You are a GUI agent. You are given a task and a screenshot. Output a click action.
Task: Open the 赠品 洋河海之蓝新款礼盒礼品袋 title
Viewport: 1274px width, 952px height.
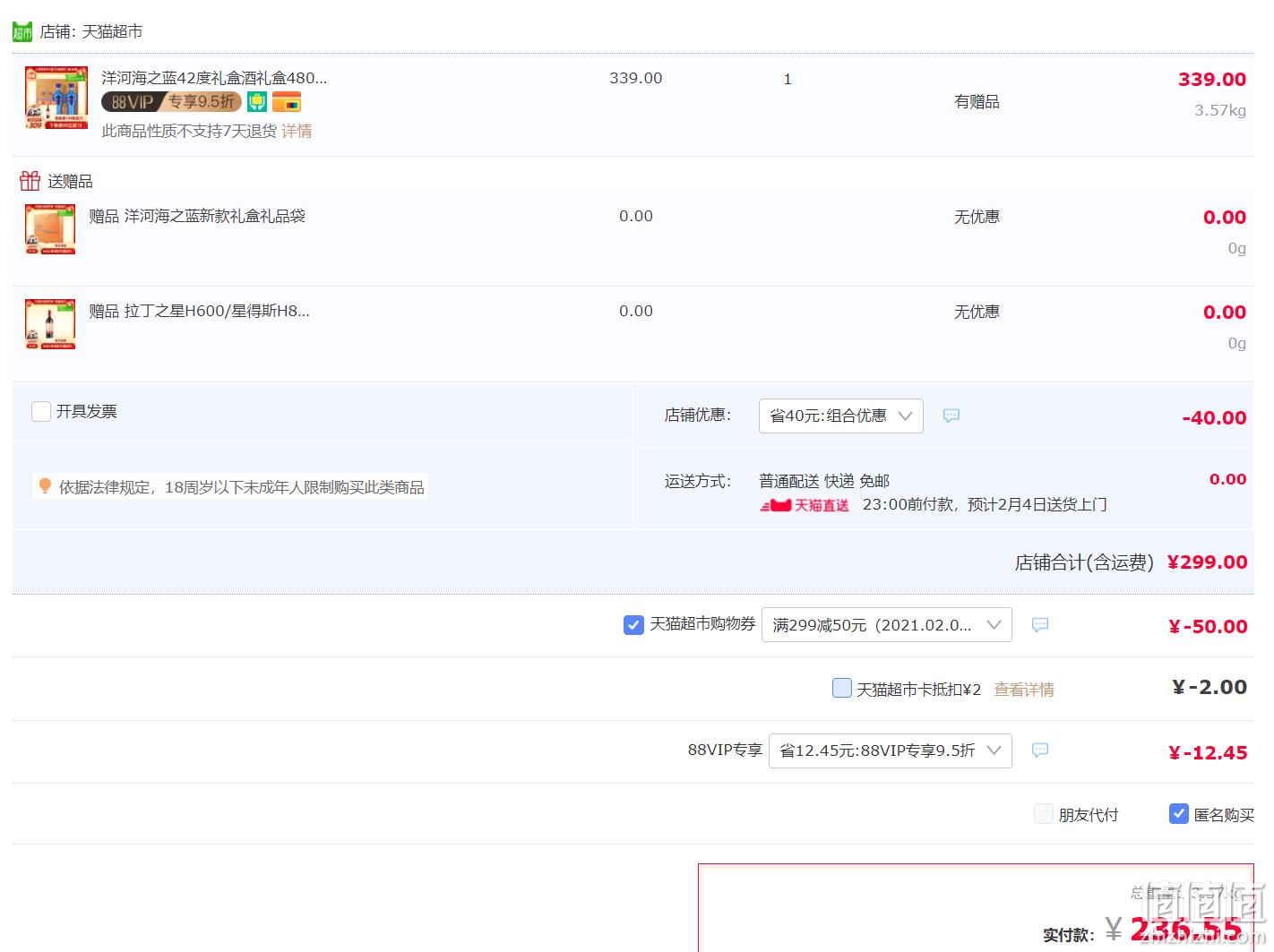click(197, 216)
